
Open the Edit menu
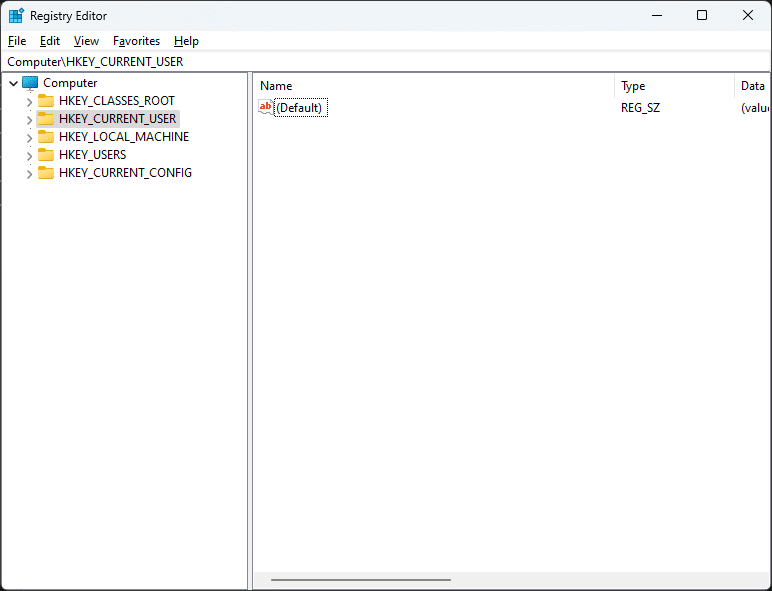(50, 41)
